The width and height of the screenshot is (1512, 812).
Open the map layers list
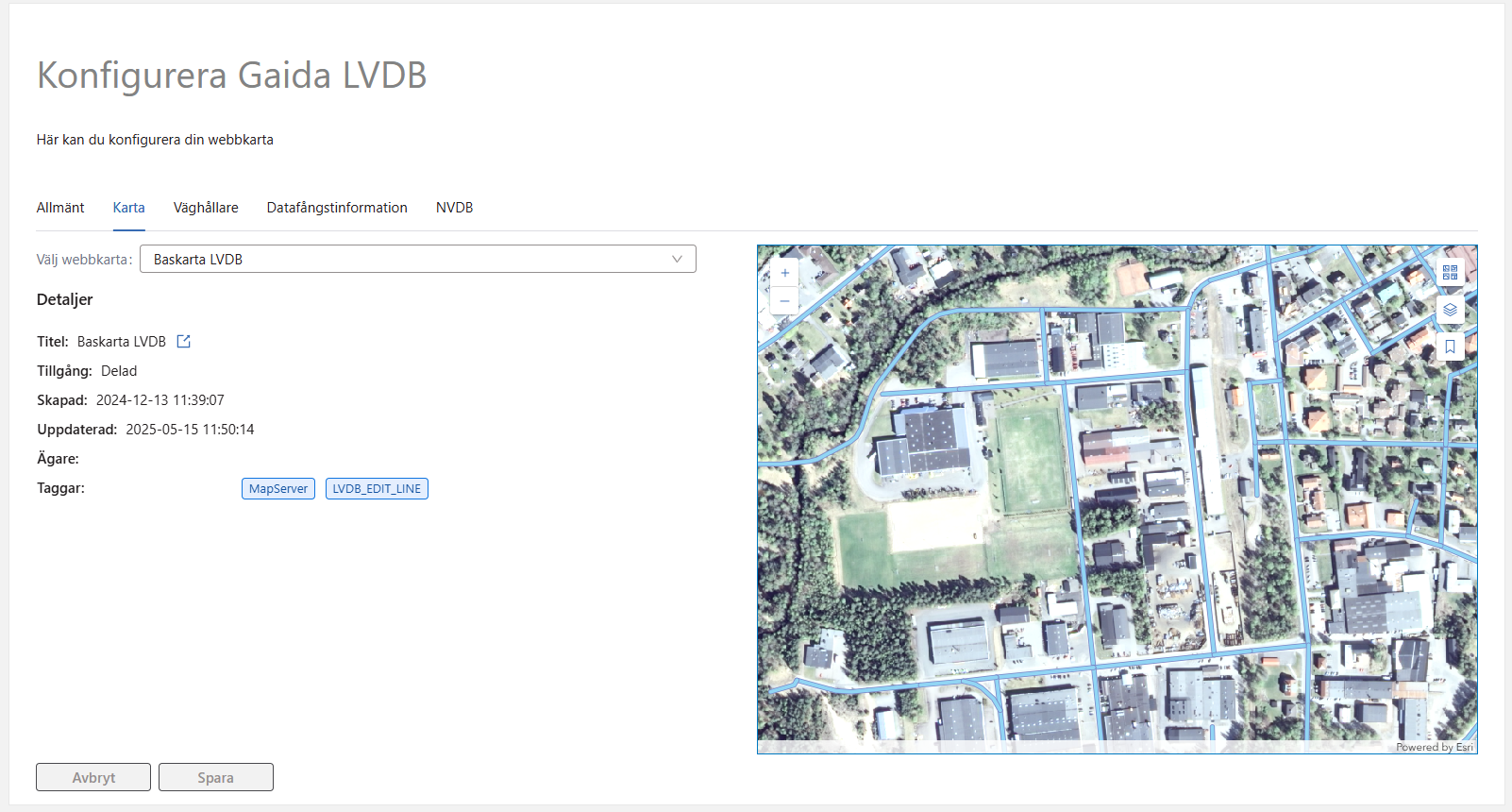1450,310
